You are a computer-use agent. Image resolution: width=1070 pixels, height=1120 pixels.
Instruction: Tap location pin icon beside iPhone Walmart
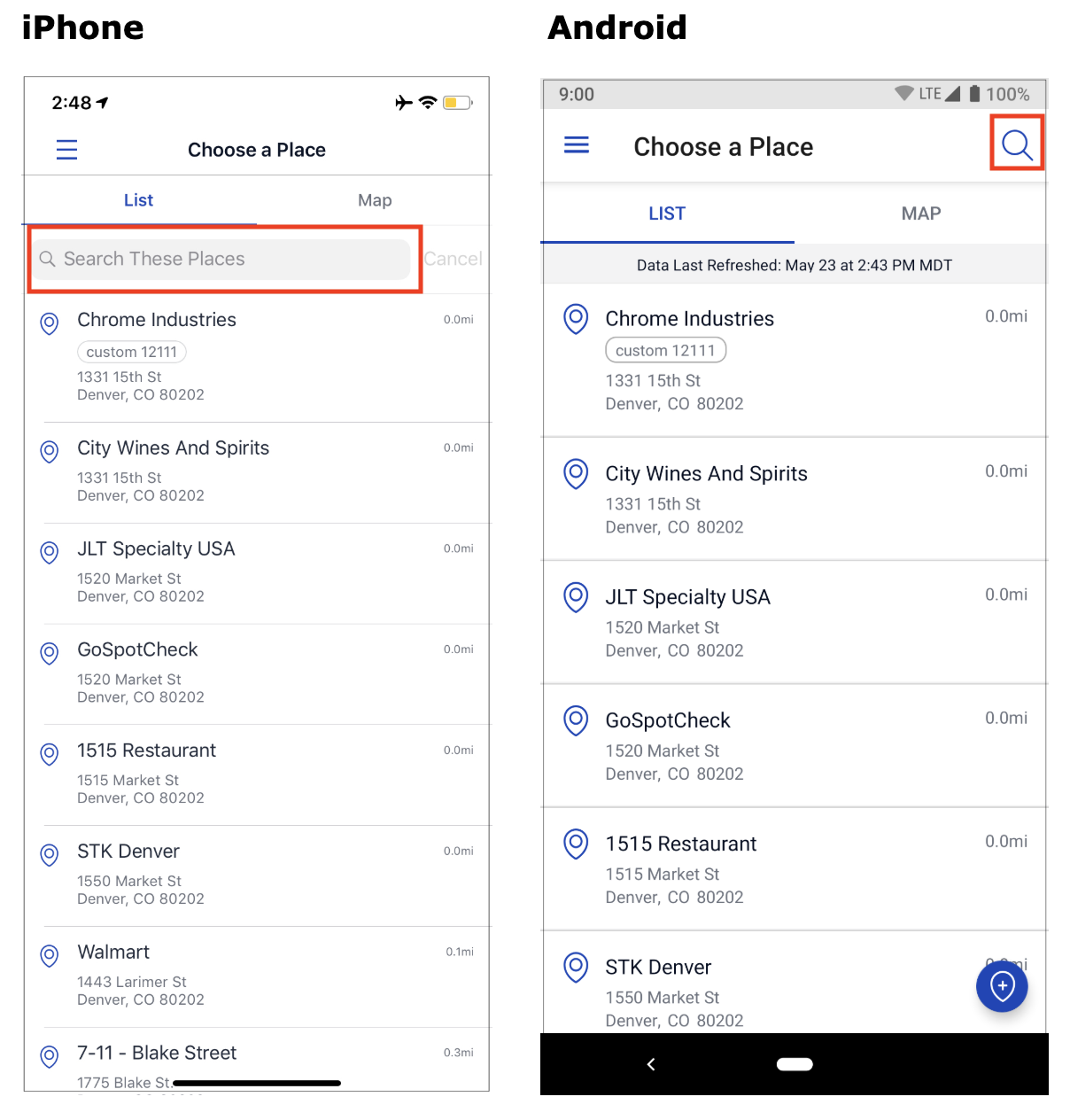tap(50, 955)
